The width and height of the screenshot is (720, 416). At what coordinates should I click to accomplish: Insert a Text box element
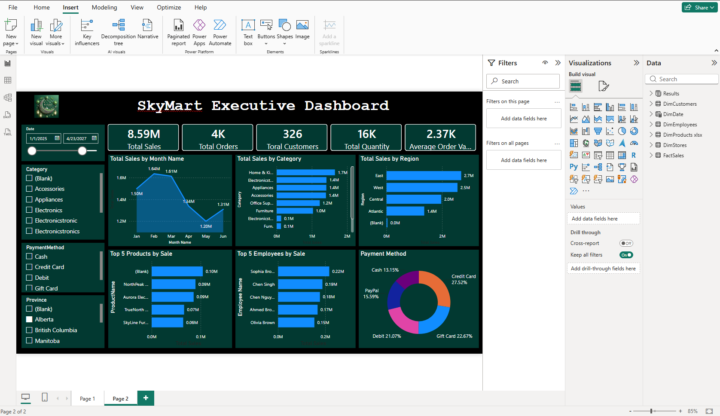tap(248, 32)
